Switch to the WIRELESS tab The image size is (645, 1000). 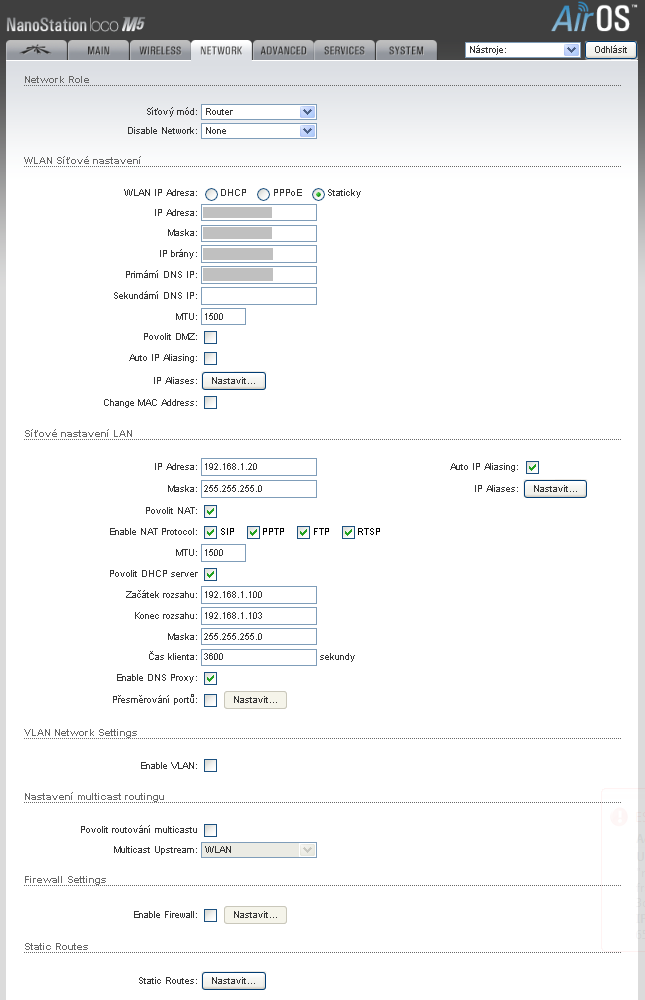(160, 50)
